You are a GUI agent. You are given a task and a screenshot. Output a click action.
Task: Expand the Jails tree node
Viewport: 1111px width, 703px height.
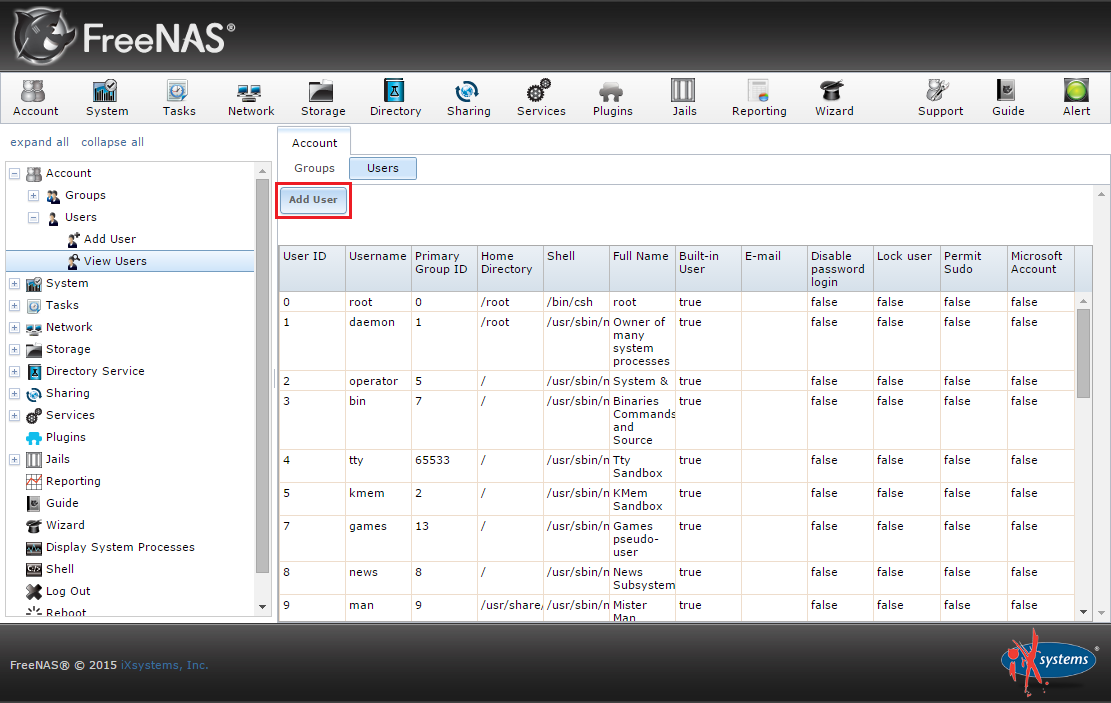coord(14,459)
